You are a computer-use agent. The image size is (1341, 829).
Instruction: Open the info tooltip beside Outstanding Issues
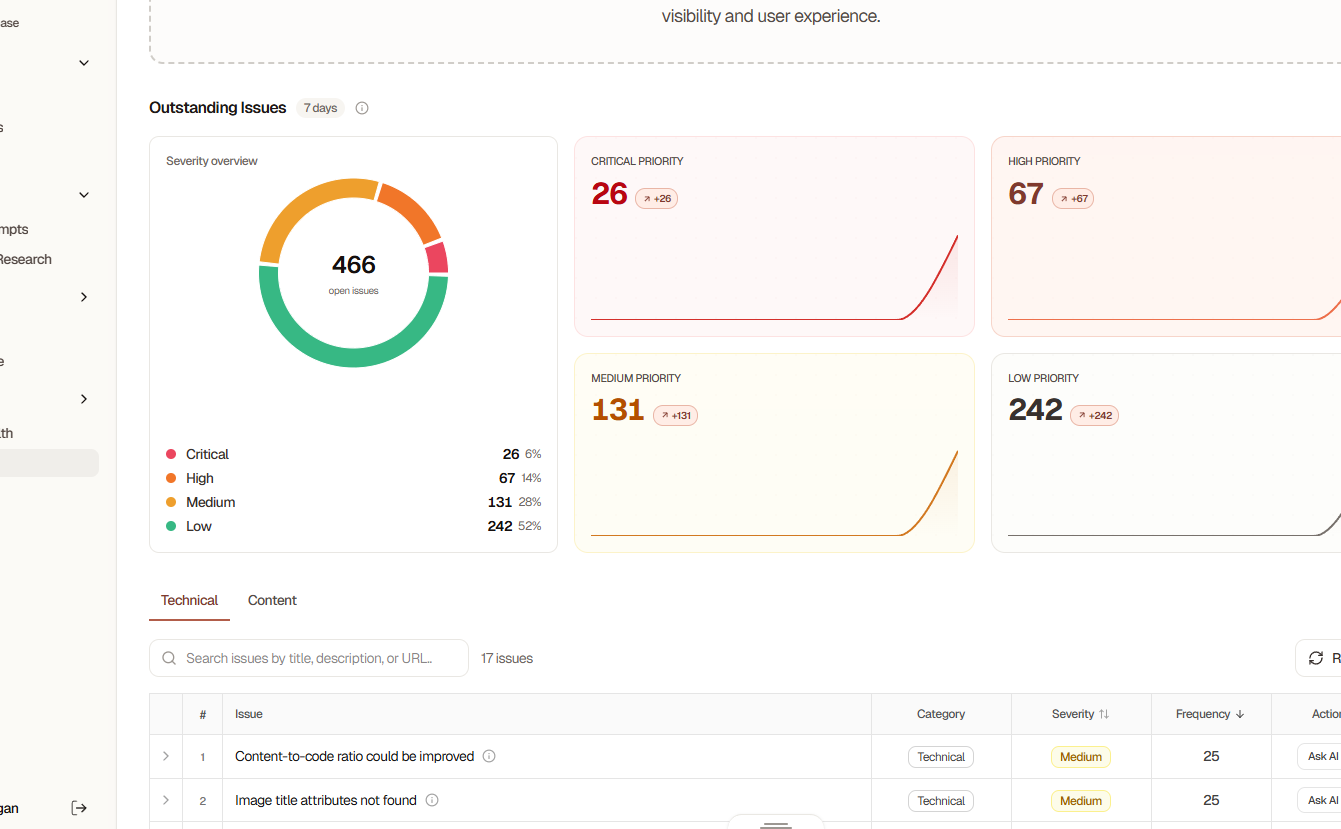pyautogui.click(x=361, y=108)
